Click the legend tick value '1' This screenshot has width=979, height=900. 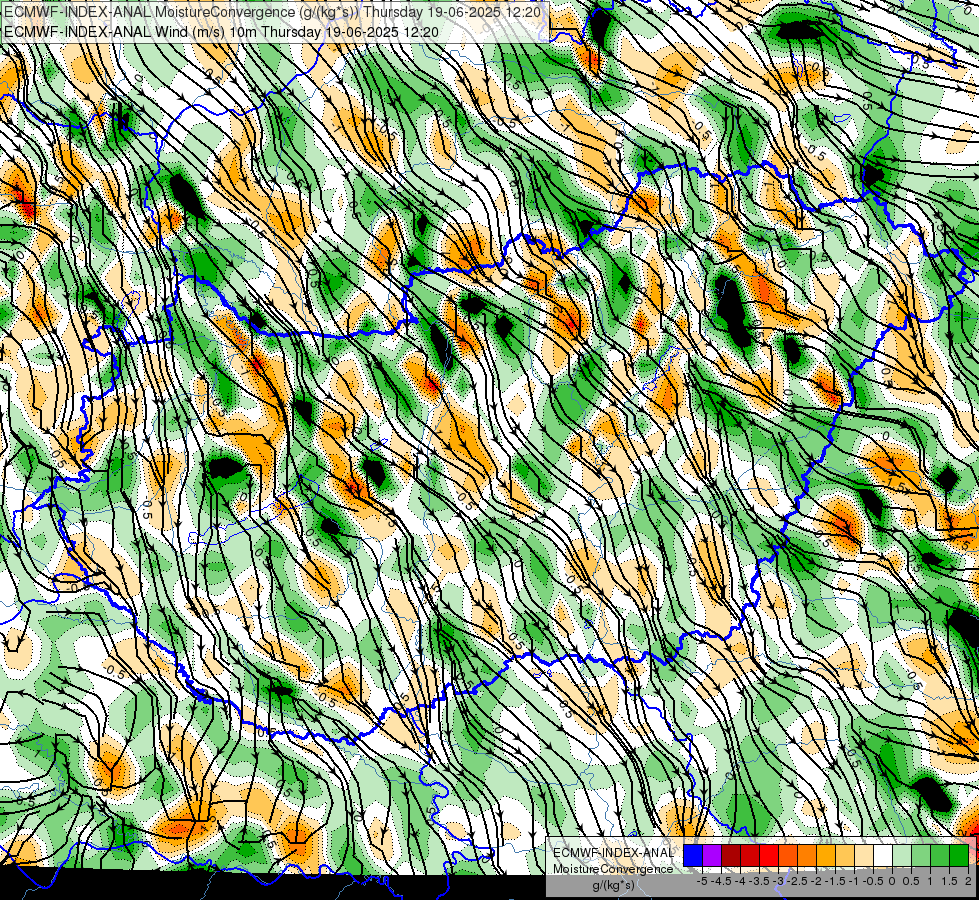[x=930, y=881]
